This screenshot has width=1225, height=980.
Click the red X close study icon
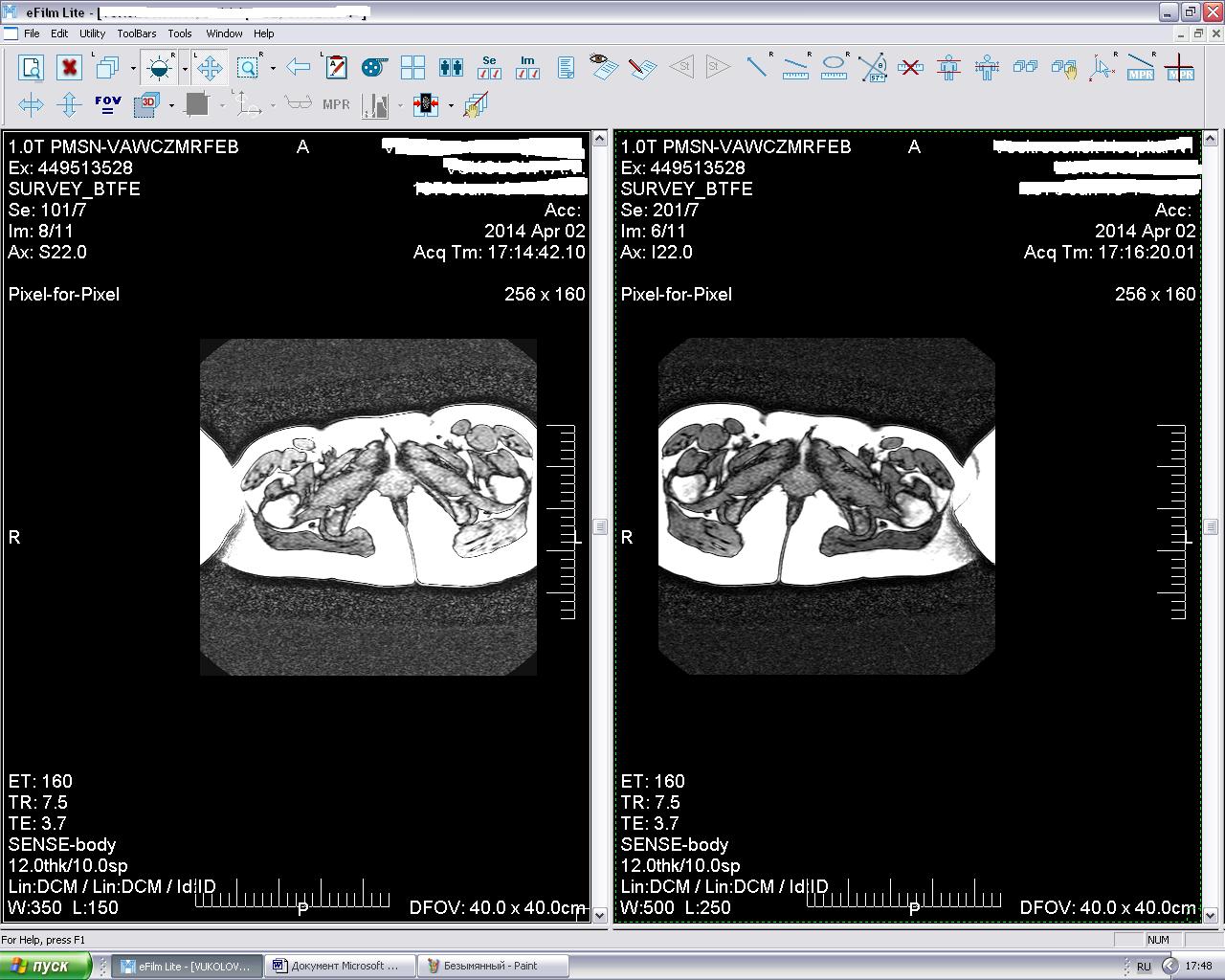pyautogui.click(x=69, y=68)
